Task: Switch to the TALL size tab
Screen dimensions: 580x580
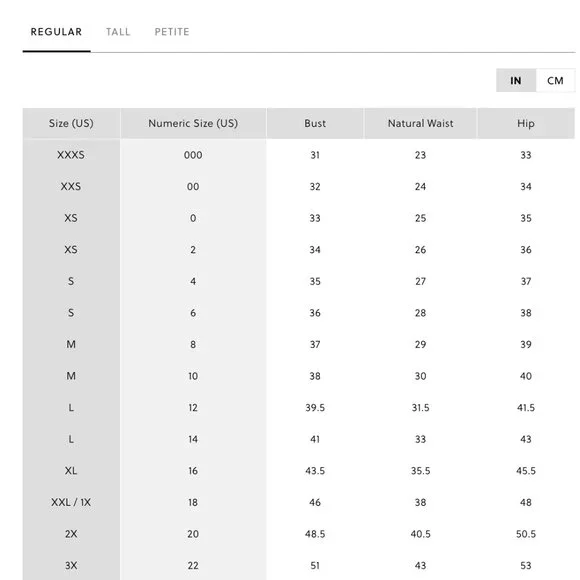Action: [118, 32]
